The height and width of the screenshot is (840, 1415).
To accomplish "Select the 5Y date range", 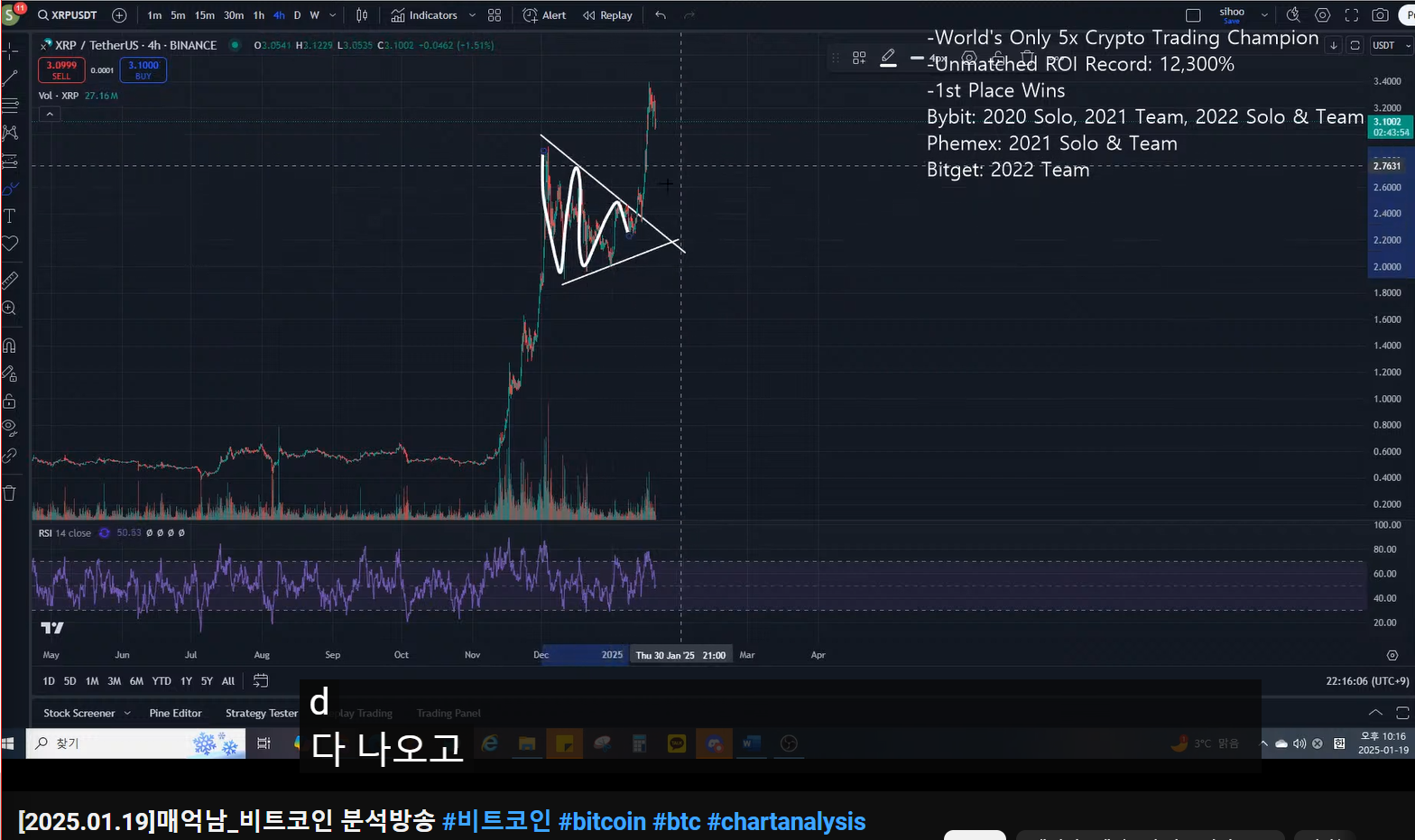I will 207,681.
